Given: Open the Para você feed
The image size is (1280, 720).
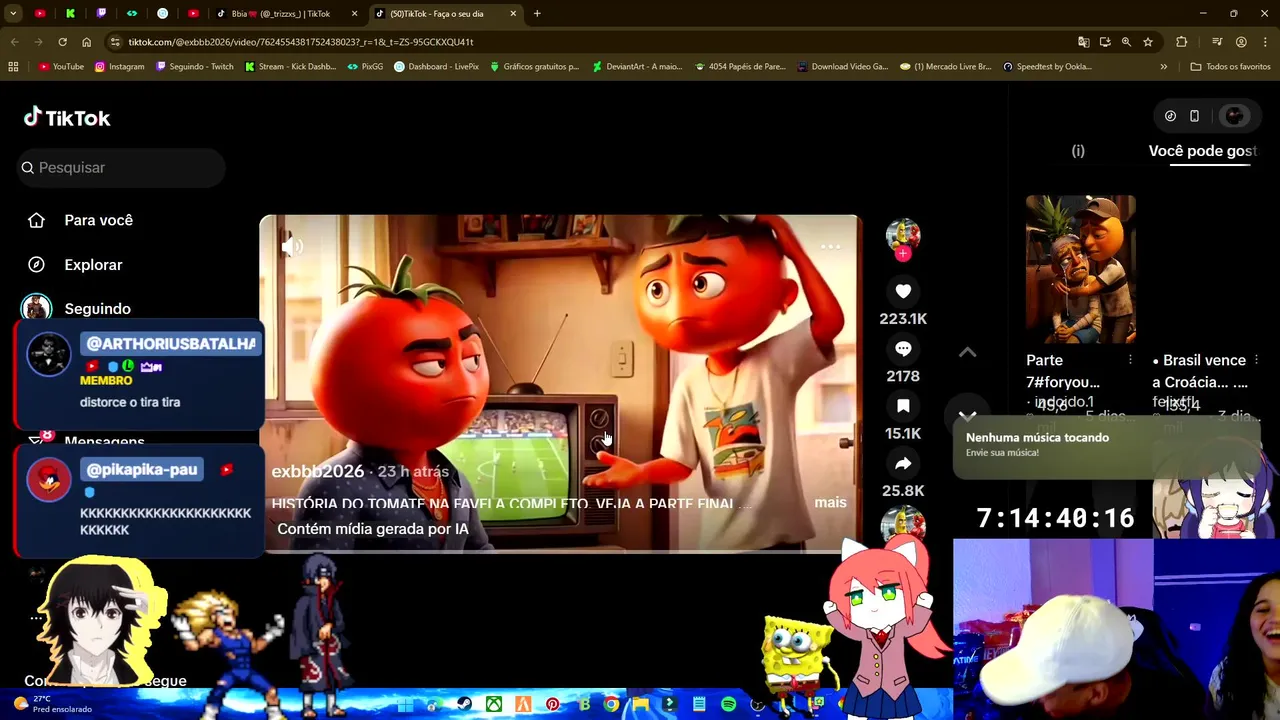Looking at the screenshot, I should [98, 220].
